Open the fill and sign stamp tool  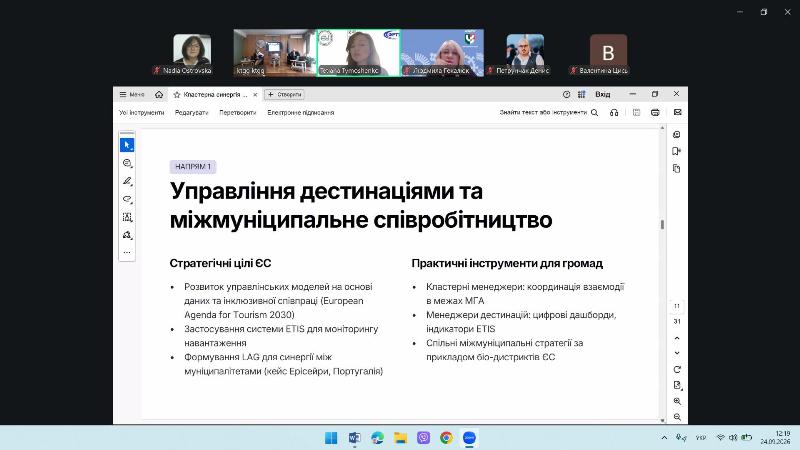[127, 235]
